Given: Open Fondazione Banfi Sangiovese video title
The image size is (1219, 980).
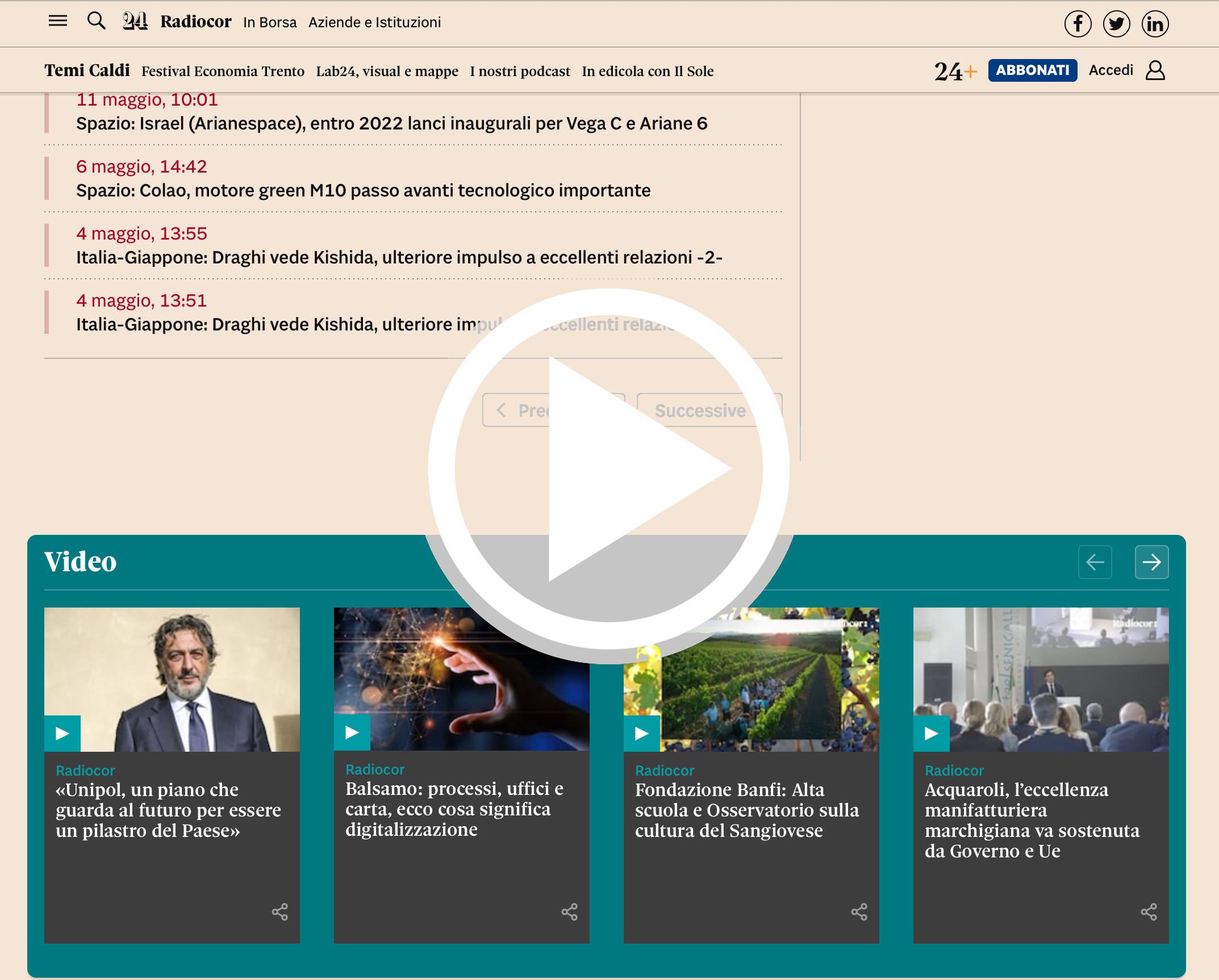Looking at the screenshot, I should pyautogui.click(x=747, y=810).
